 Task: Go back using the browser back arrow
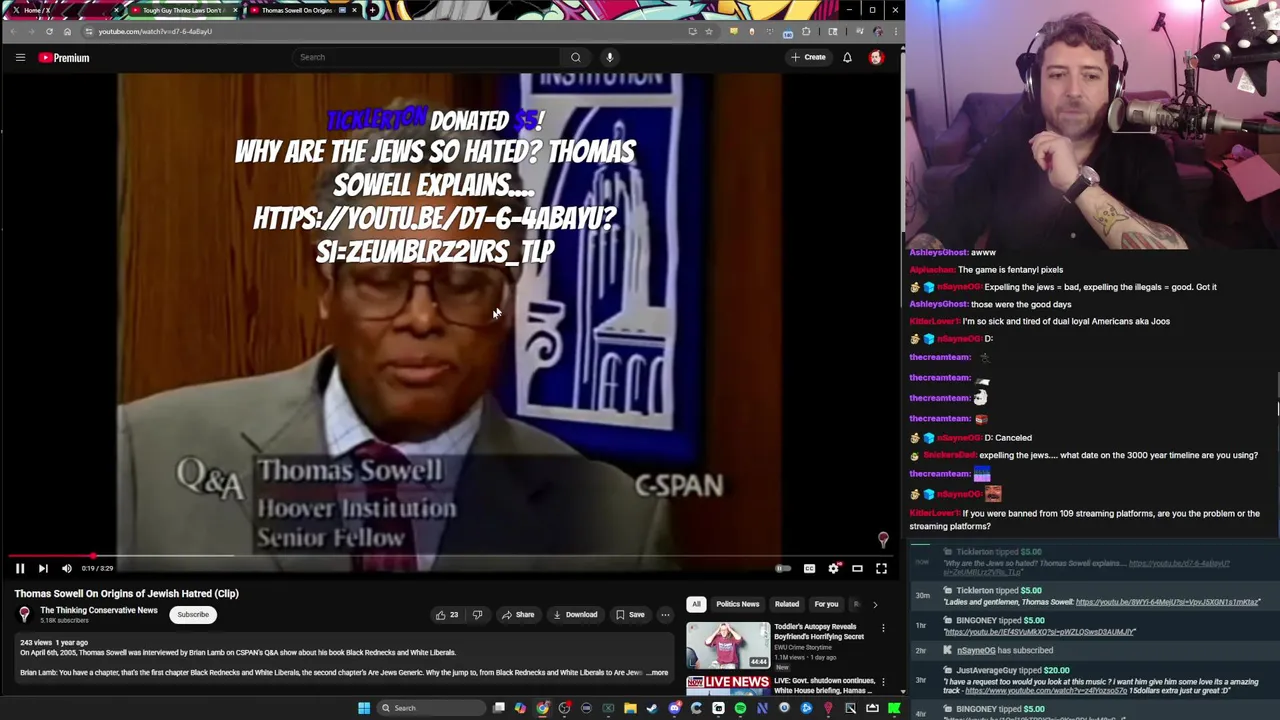13,31
